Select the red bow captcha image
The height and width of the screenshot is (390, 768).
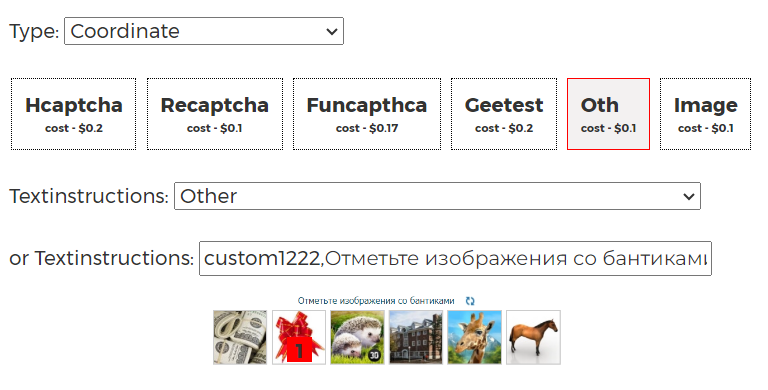(299, 337)
